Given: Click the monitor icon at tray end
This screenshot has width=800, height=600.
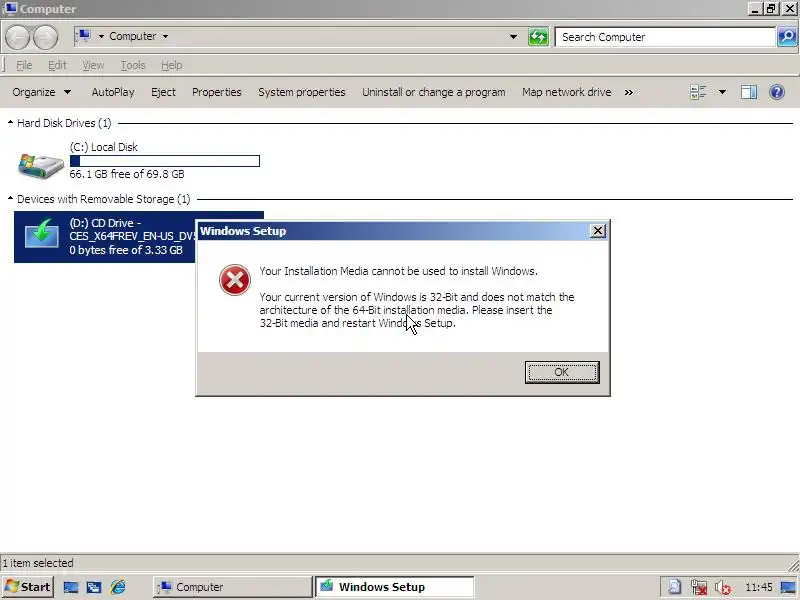Looking at the screenshot, I should (789, 588).
